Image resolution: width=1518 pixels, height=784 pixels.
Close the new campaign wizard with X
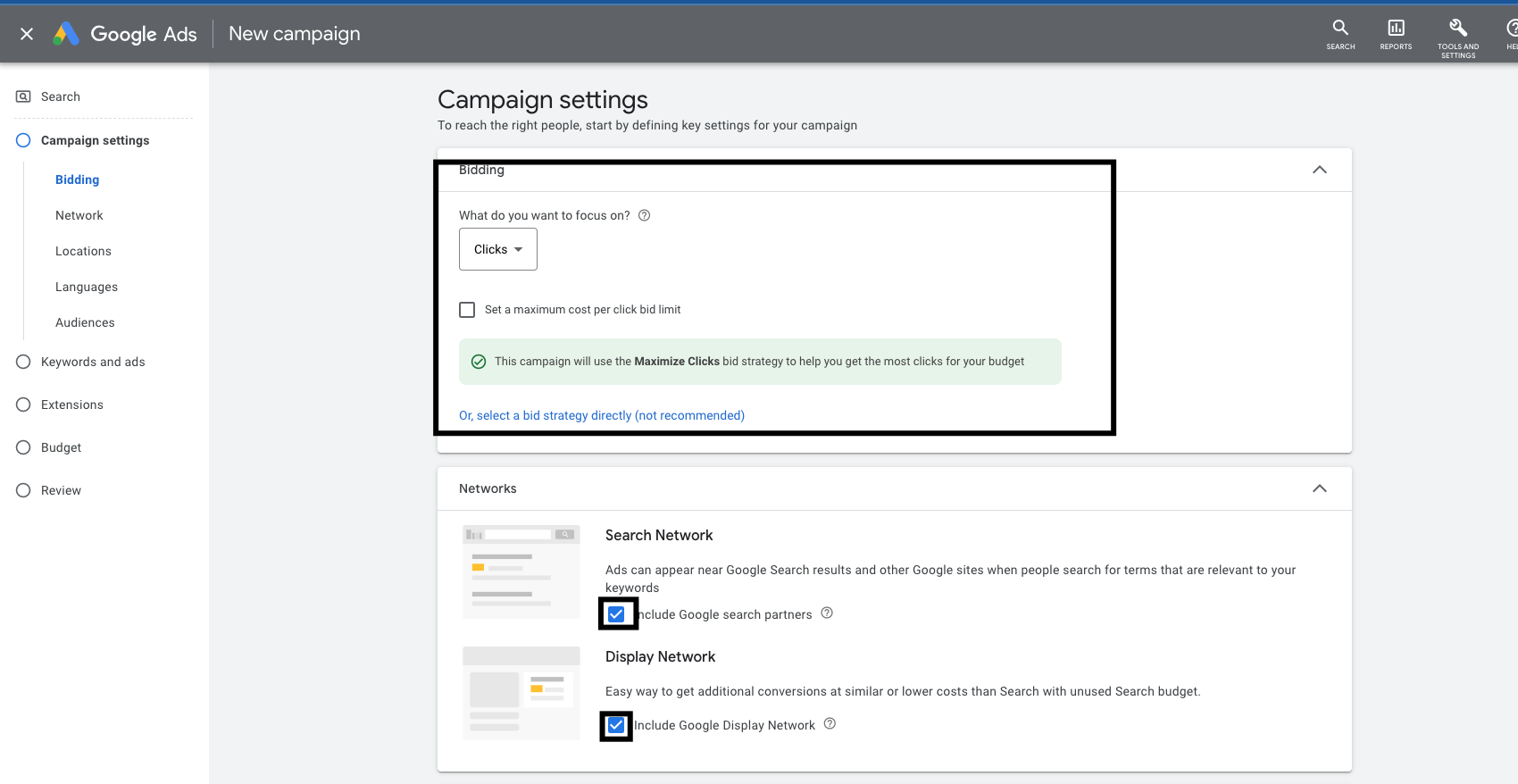click(x=27, y=34)
